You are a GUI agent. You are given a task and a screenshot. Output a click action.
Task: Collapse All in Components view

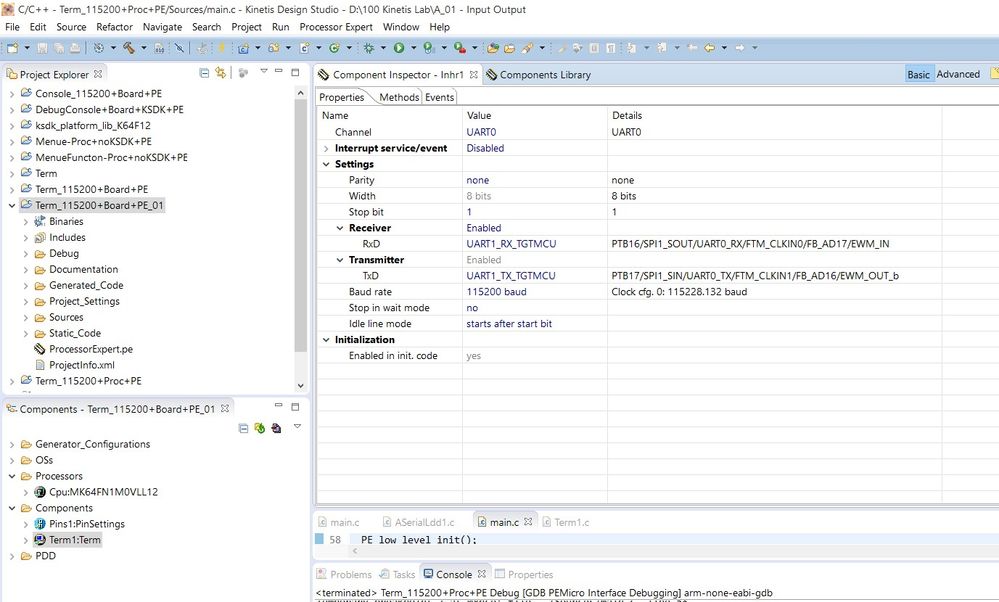[x=243, y=428]
